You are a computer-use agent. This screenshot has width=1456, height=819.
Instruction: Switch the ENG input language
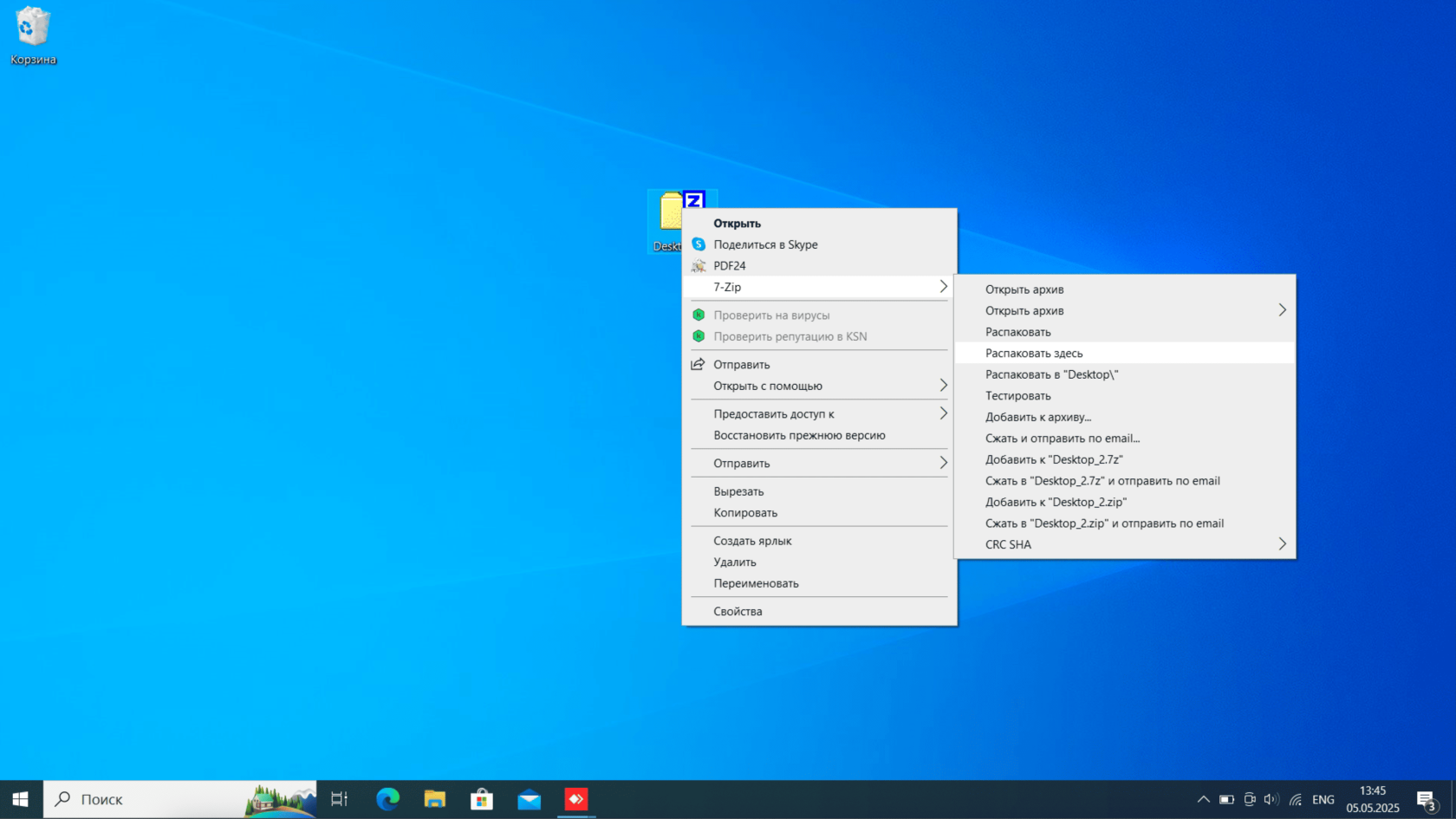pos(1323,799)
